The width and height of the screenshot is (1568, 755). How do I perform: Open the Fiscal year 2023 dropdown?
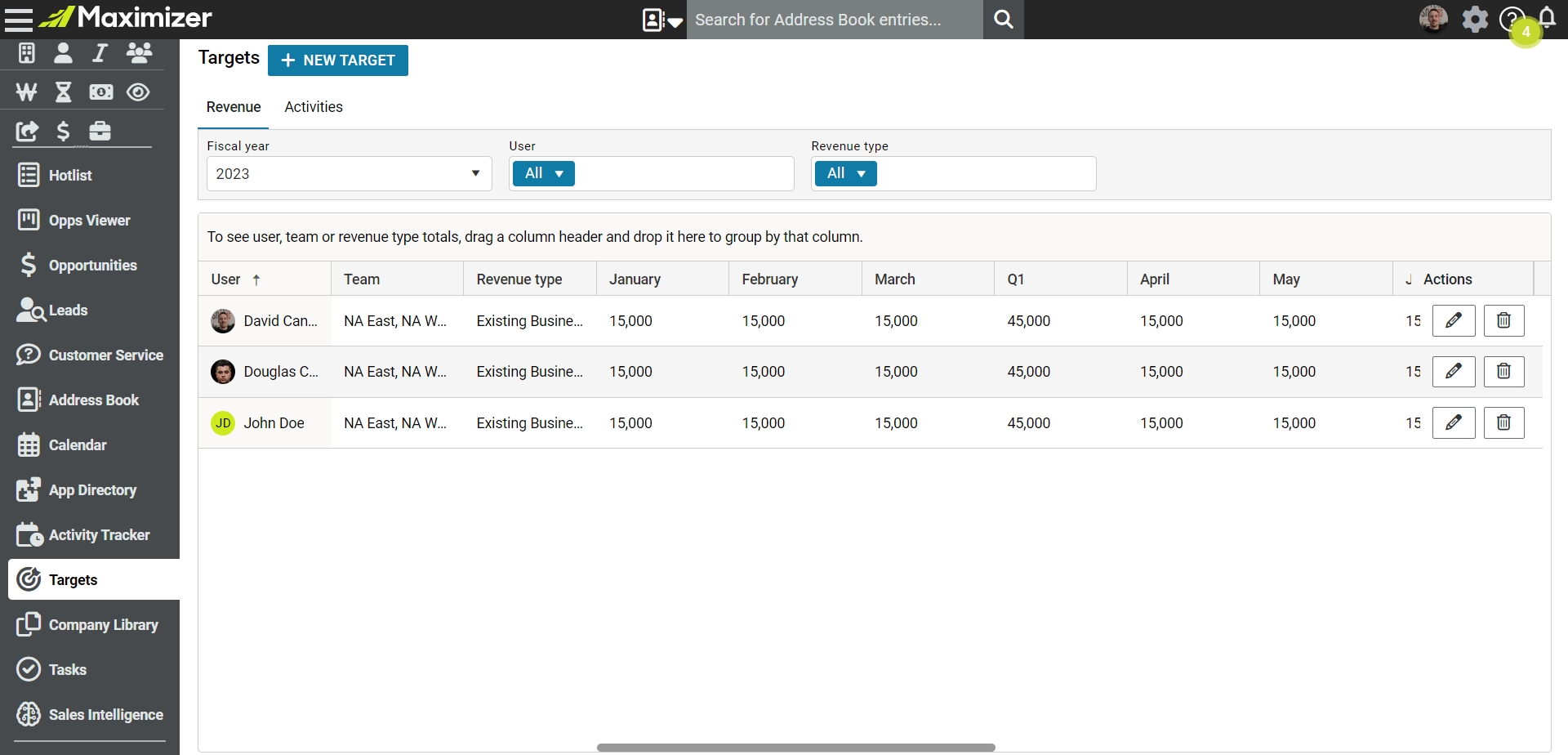(x=350, y=174)
